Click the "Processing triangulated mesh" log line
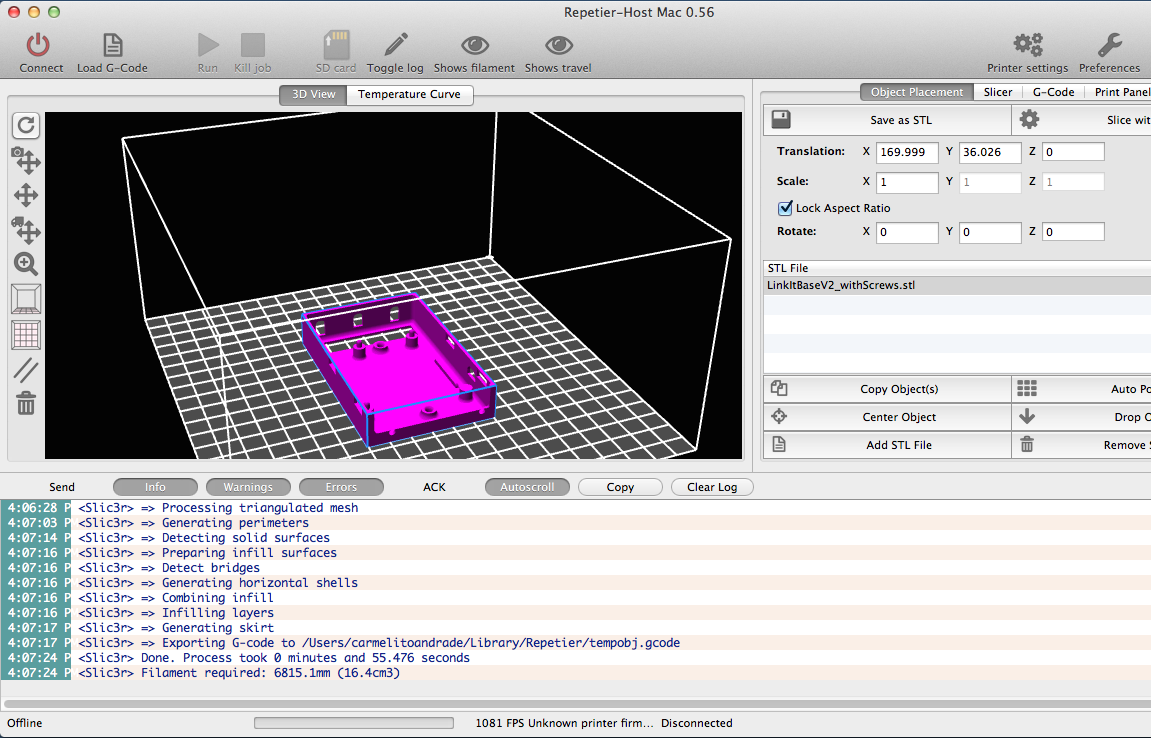Screen dimensions: 1151x738 click(576, 507)
